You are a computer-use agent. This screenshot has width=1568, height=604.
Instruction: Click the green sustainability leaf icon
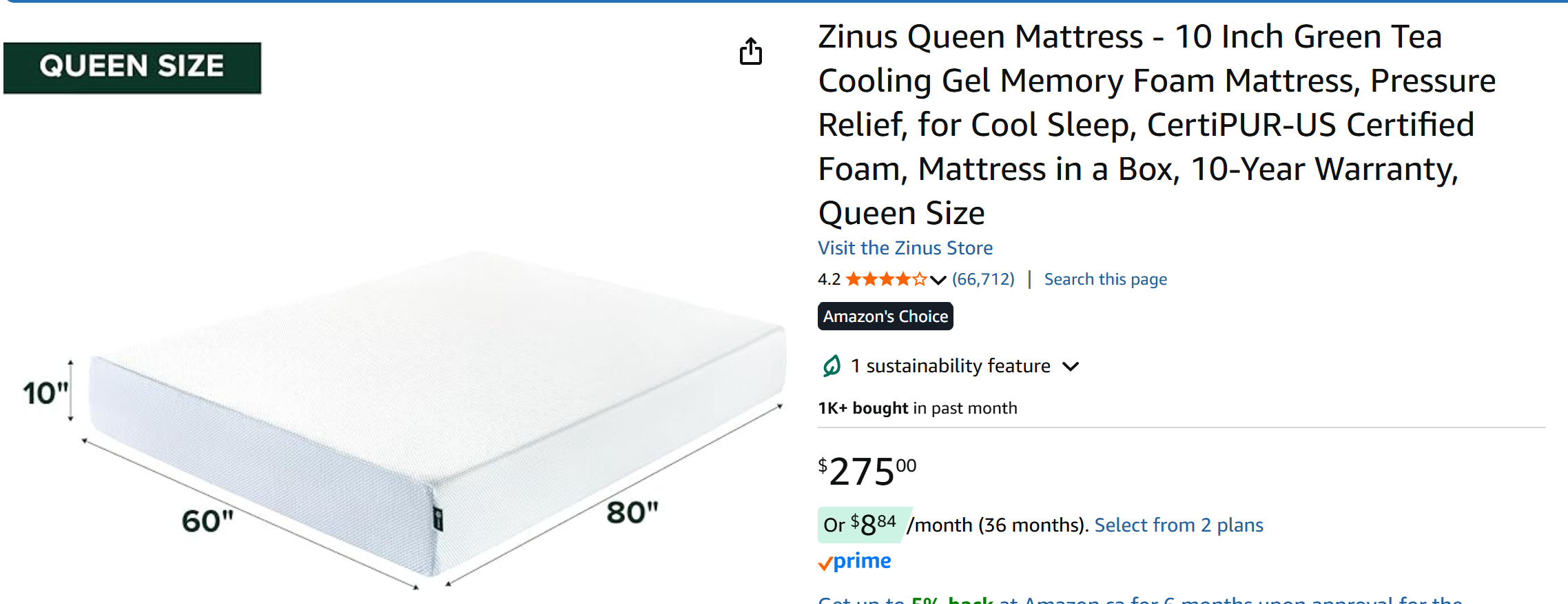(832, 365)
